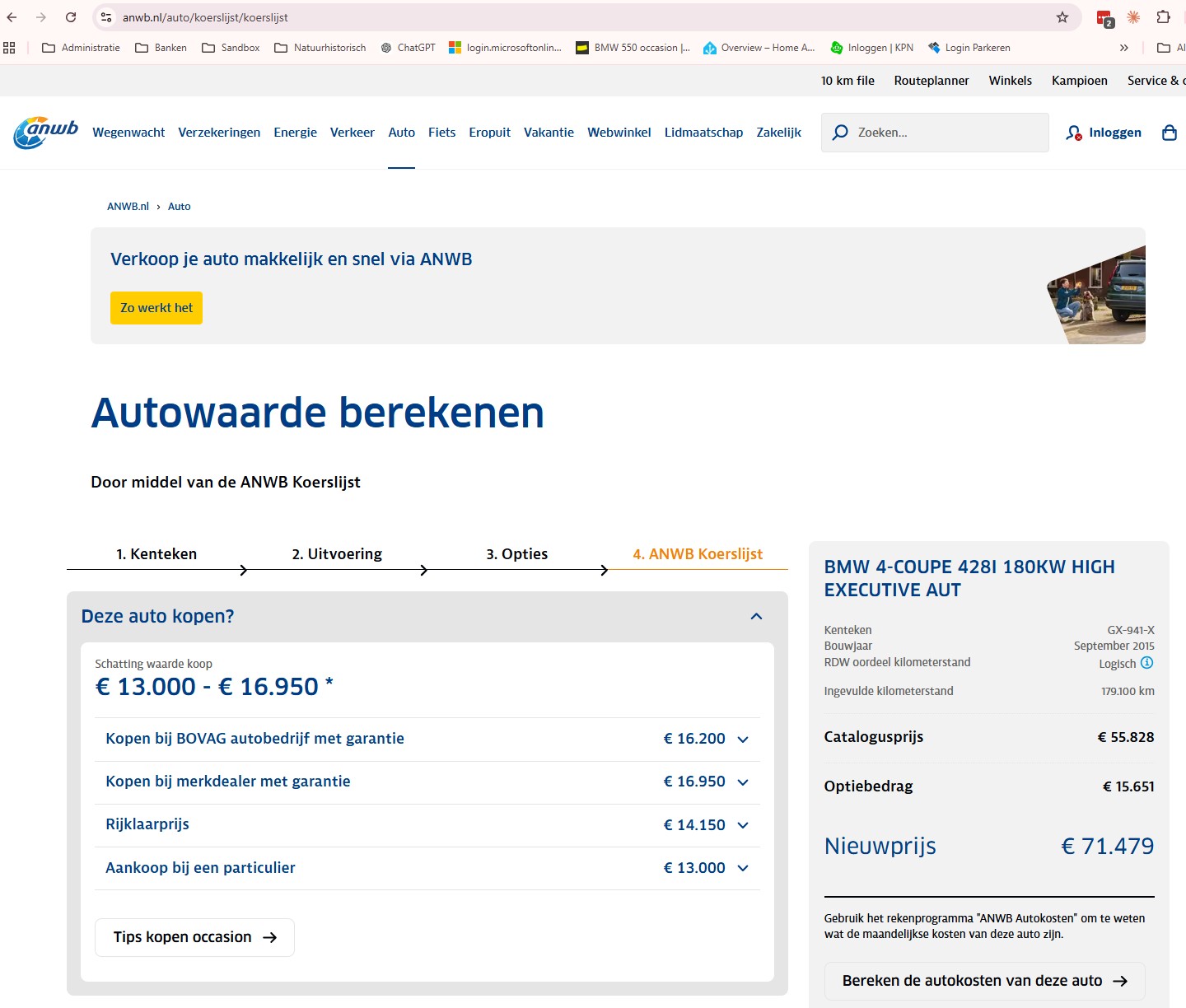Bookmark this page with the star icon
This screenshot has width=1186, height=1008.
(1062, 17)
